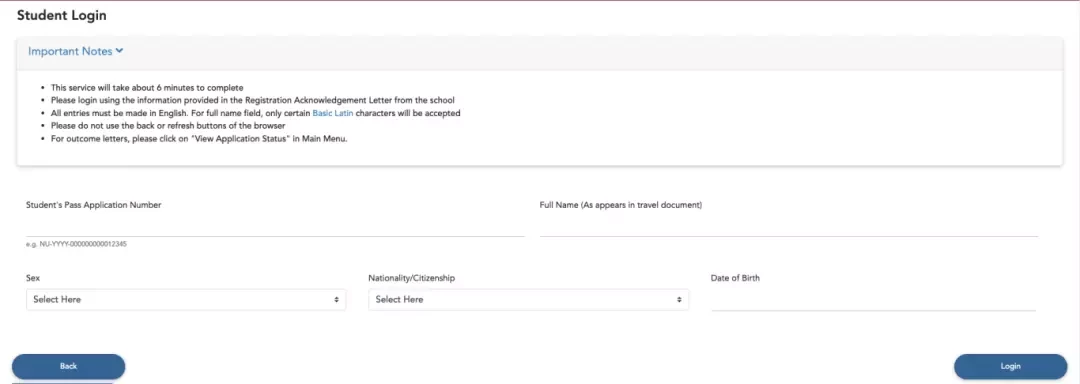Focus the Student's Pass Application Number field
The width and height of the screenshot is (1080, 384).
(276, 226)
